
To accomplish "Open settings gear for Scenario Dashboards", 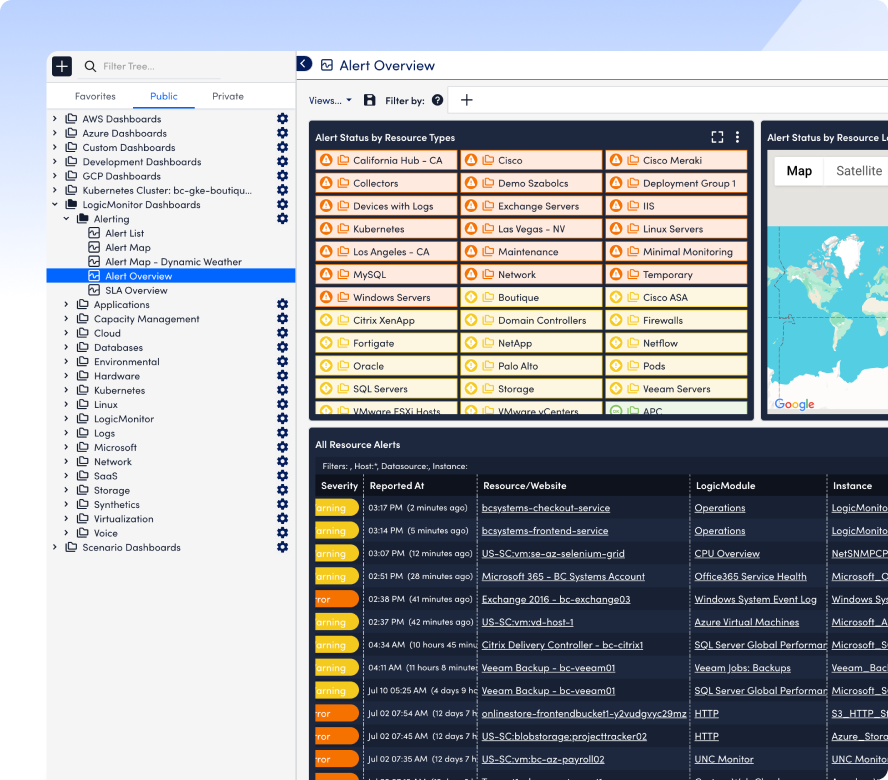I will click(x=283, y=547).
